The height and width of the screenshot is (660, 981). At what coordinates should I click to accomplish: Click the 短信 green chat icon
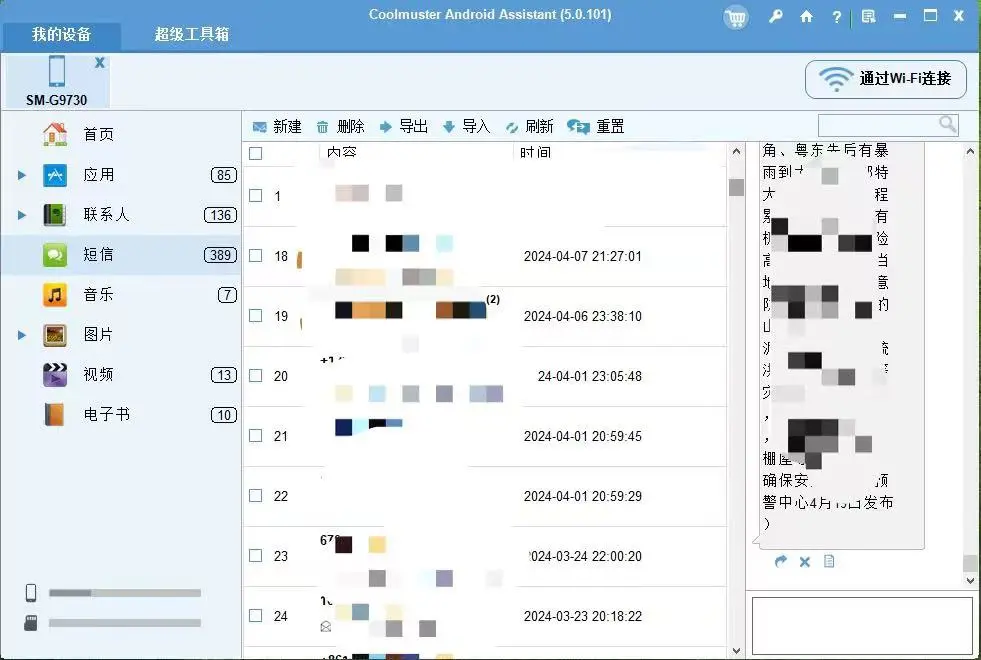click(x=55, y=255)
